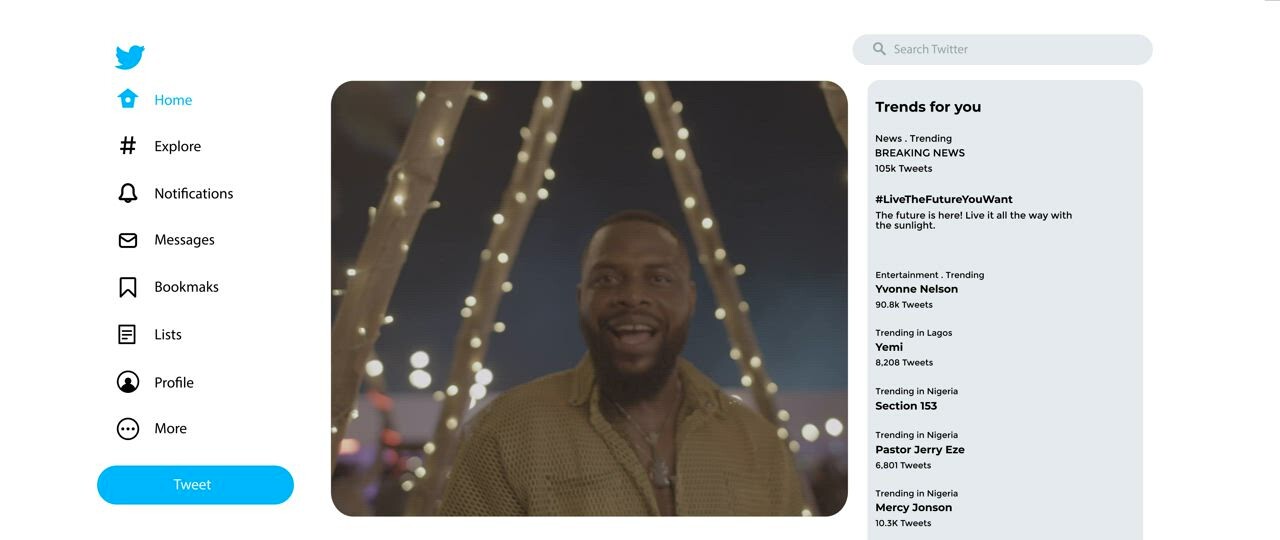The width and height of the screenshot is (1280, 540).
Task: Click the video of smiling man
Action: pos(589,298)
